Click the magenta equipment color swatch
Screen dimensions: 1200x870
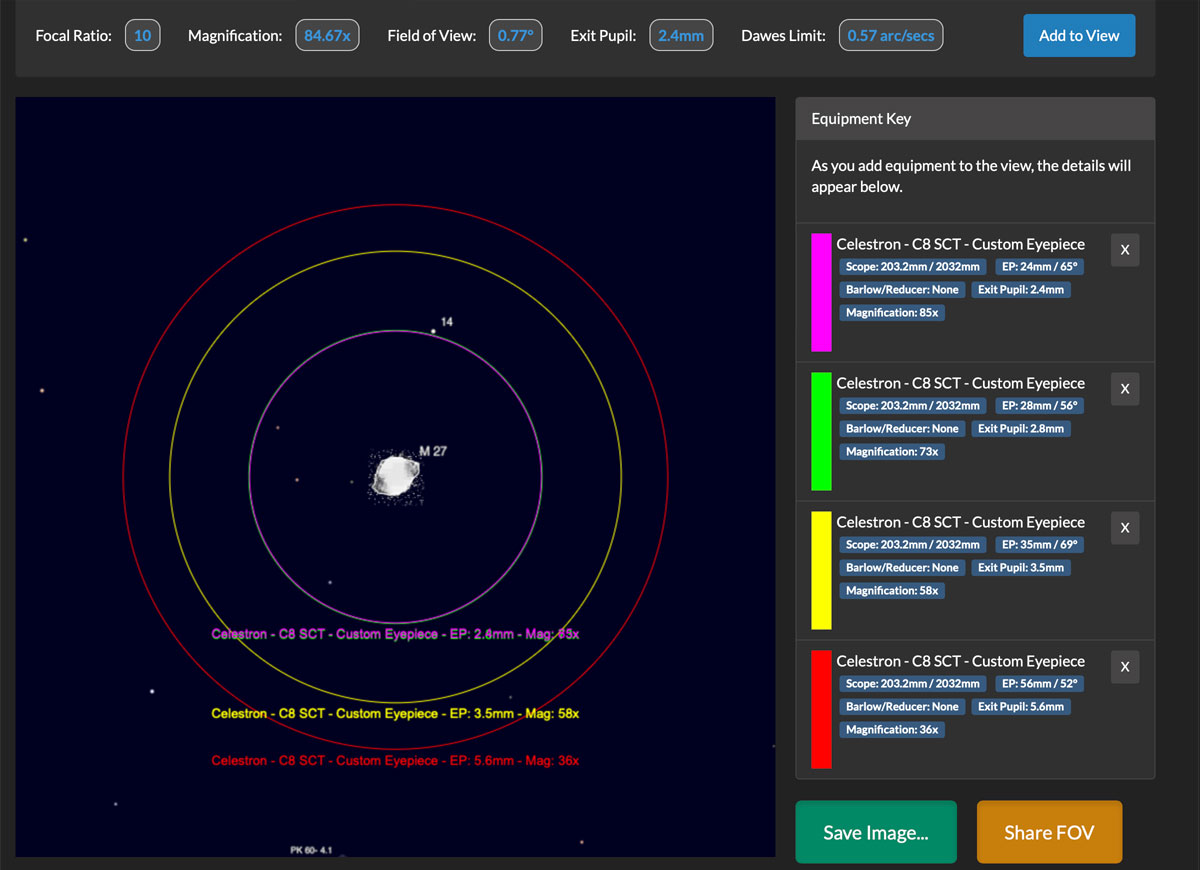click(821, 292)
